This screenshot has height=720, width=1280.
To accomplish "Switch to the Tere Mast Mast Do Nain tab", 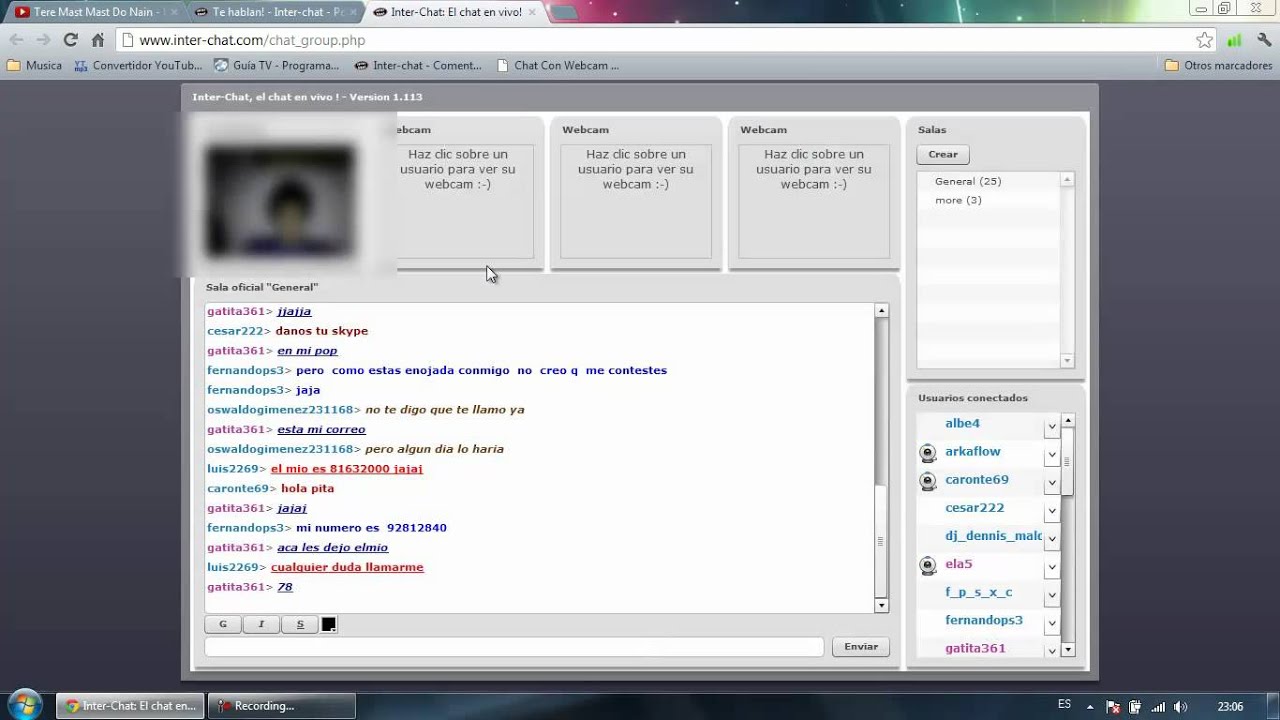I will click(95, 12).
